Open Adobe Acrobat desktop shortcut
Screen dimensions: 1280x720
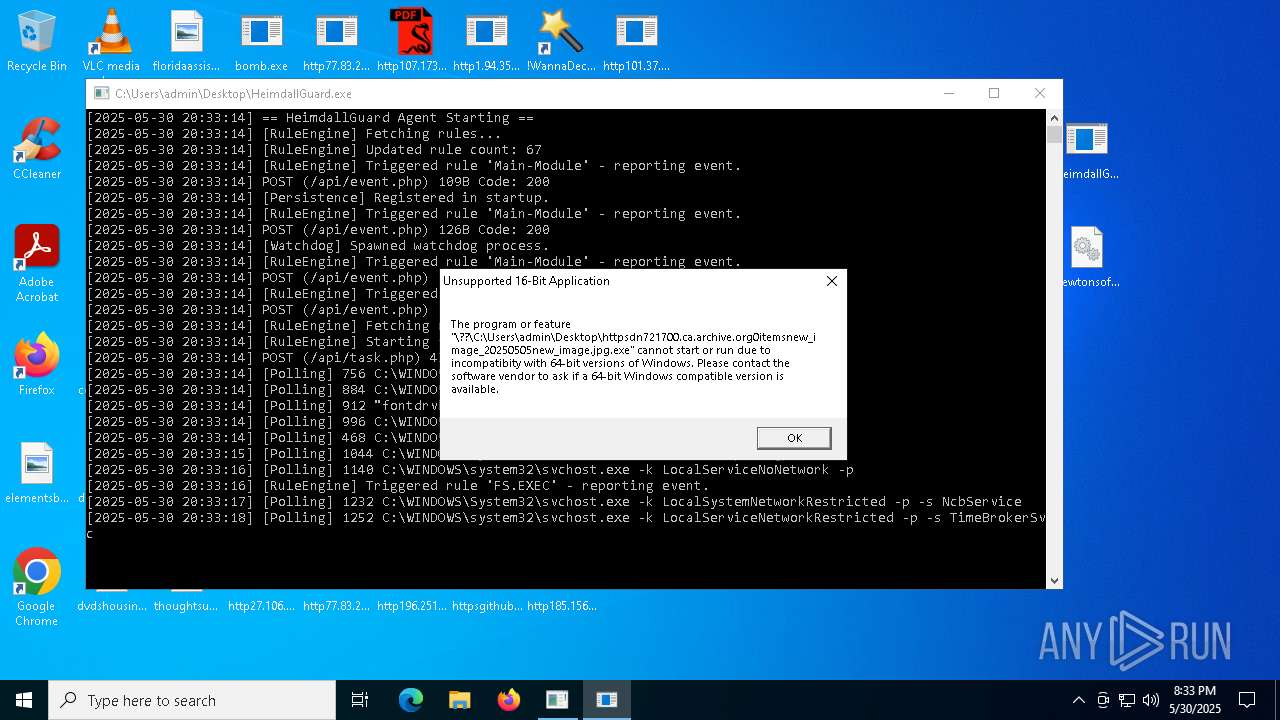click(37, 263)
